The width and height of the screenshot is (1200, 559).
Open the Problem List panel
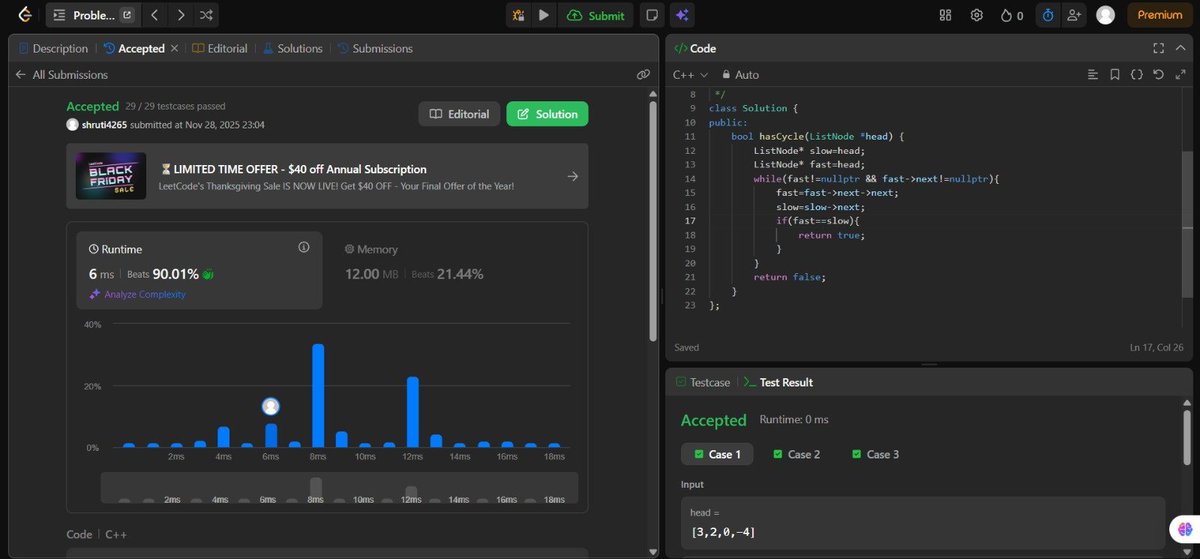(83, 15)
